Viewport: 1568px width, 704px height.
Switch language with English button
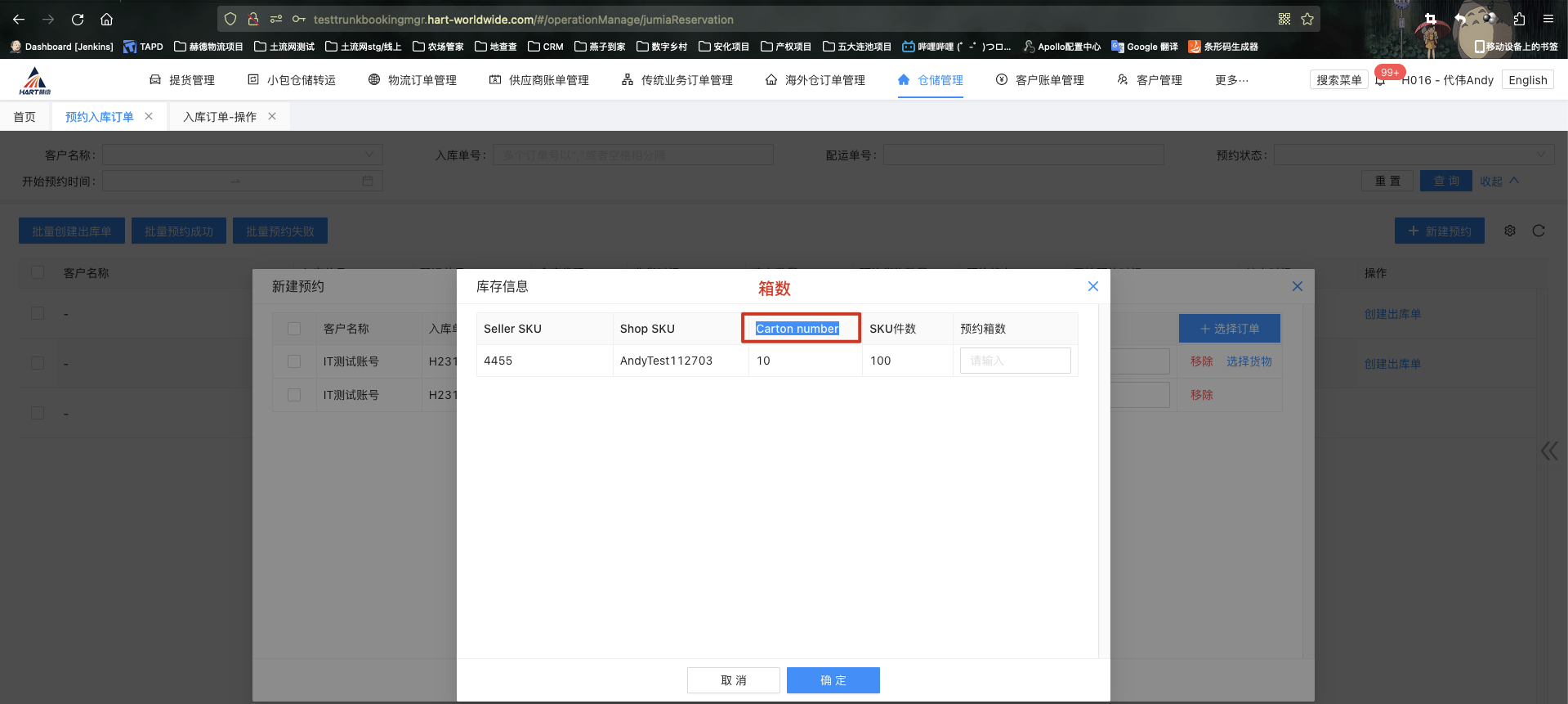pos(1527,80)
